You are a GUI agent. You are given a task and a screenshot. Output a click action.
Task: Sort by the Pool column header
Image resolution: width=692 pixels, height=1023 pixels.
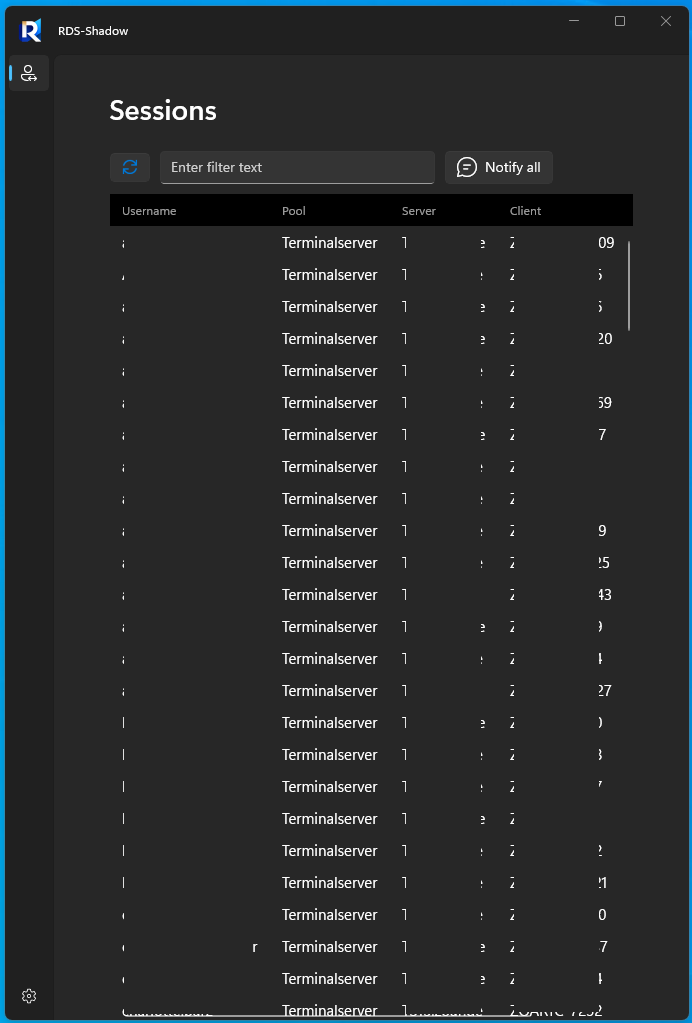click(293, 211)
